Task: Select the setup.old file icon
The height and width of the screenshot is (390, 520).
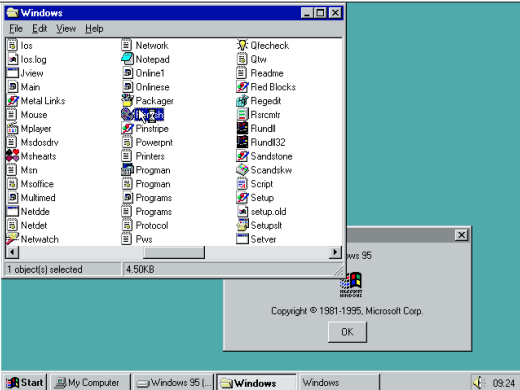Action: click(x=242, y=211)
